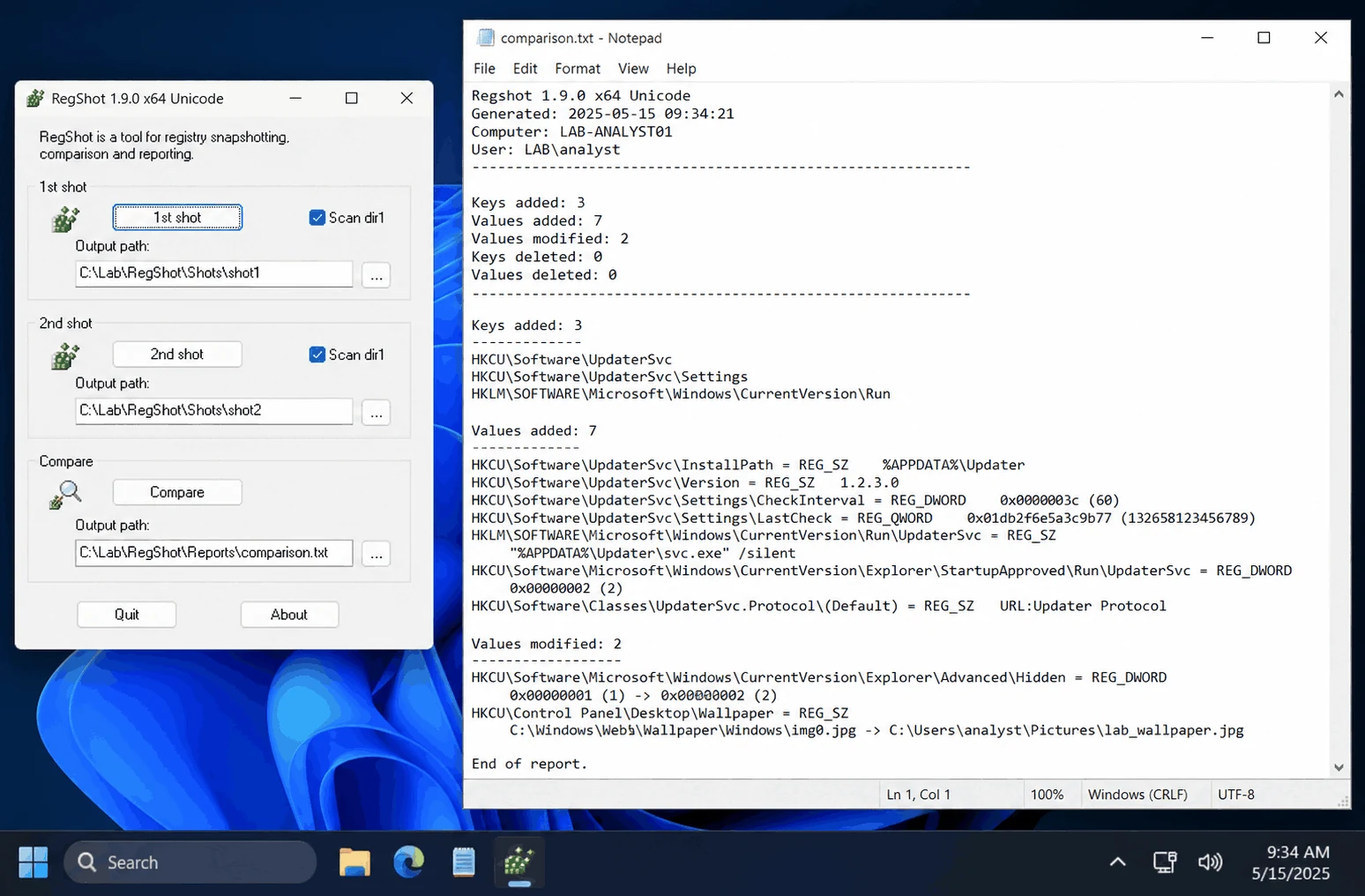
Task: Click the UpdaterSvc\Version = REG_SZ 1.2.3.0 line
Action: click(x=685, y=482)
